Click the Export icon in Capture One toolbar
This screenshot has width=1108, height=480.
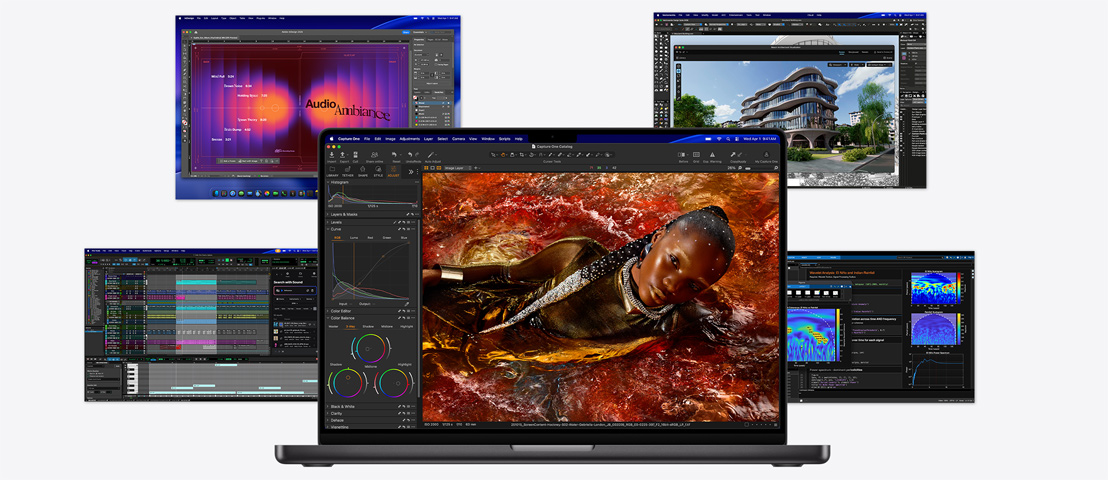click(x=343, y=155)
